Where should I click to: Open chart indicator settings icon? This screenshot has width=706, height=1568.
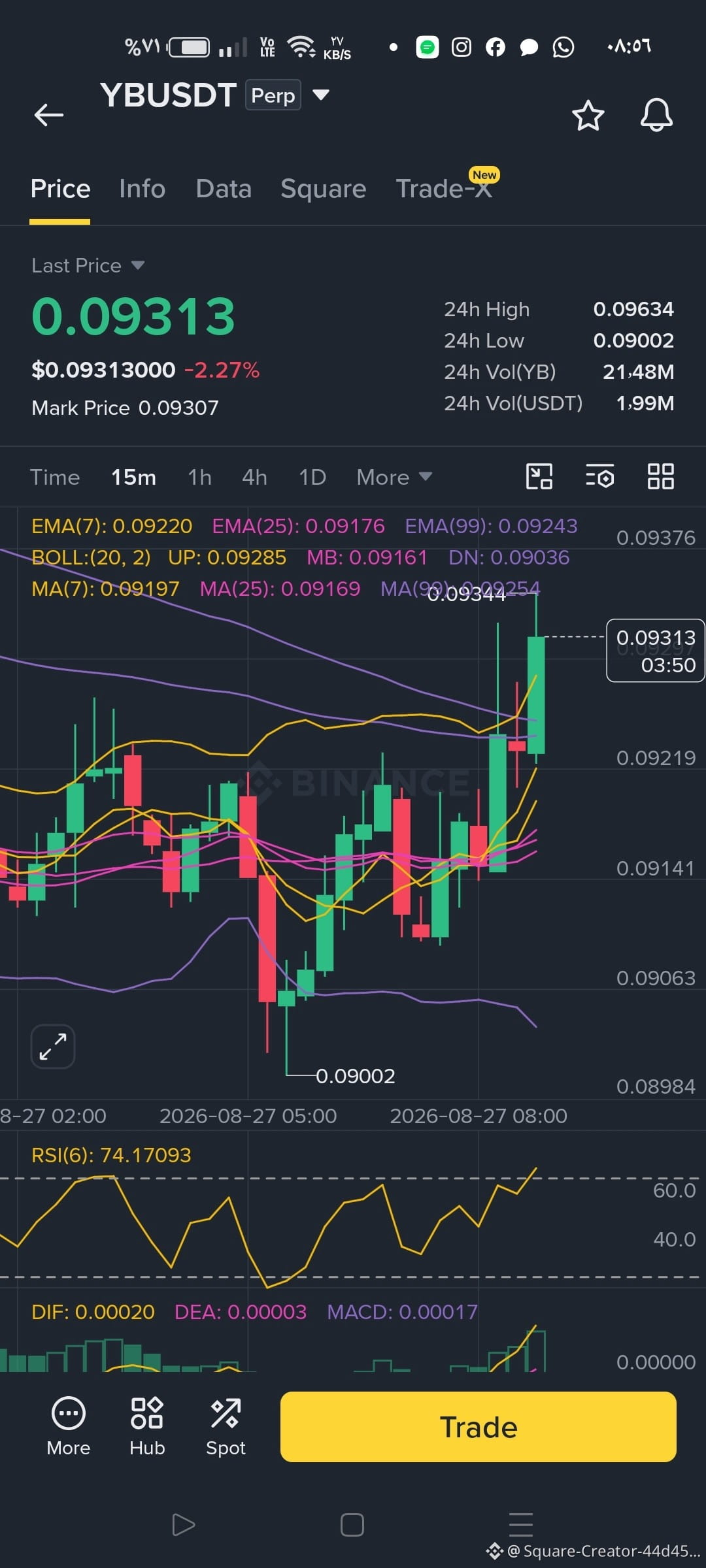[599, 476]
